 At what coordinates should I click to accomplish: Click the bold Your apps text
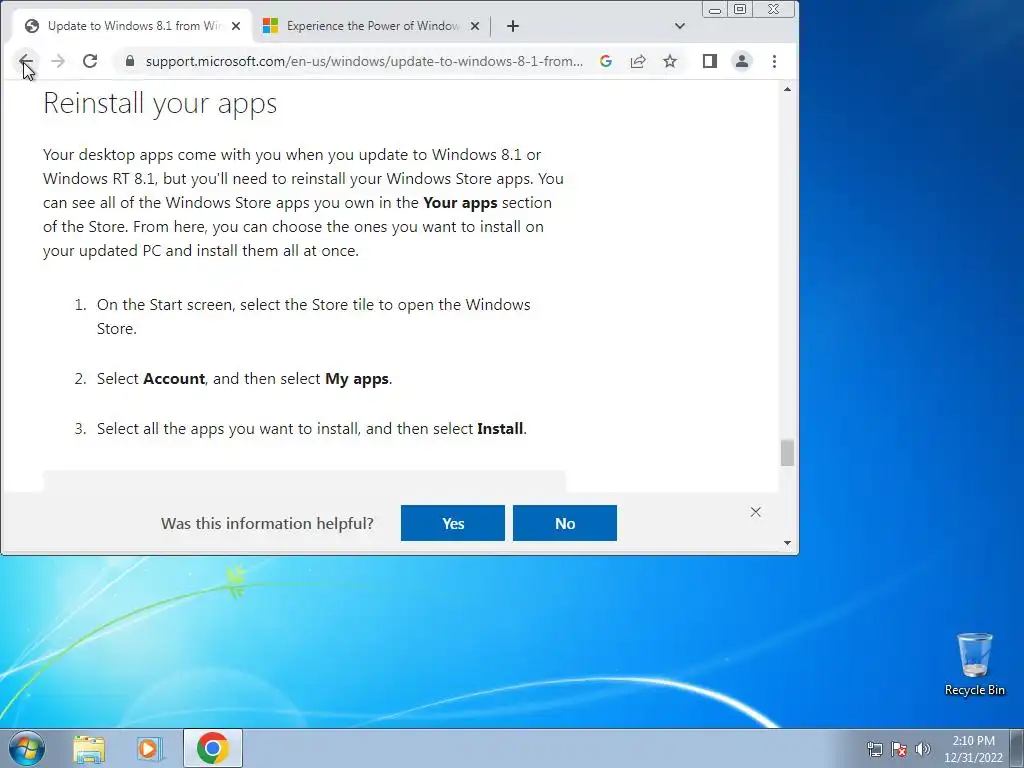(460, 202)
